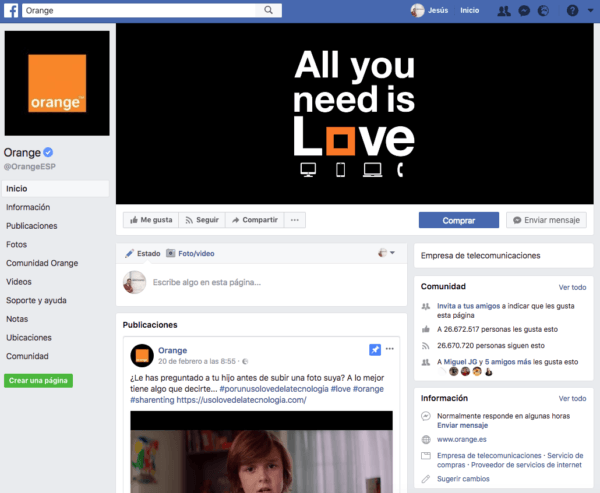Open Messenger icon in top bar
The height and width of the screenshot is (493, 600).
[524, 10]
